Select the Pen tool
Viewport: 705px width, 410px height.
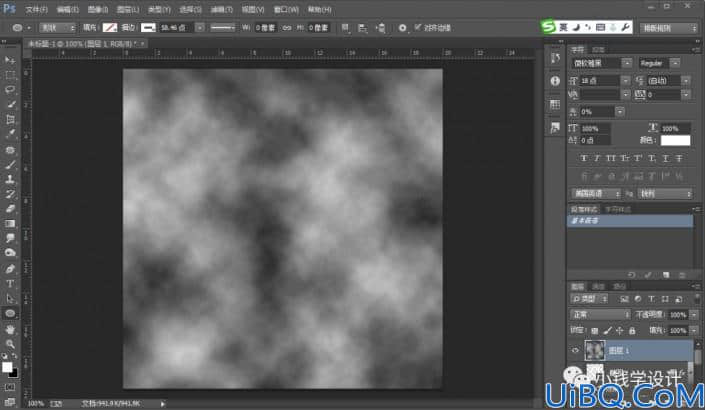[10, 269]
